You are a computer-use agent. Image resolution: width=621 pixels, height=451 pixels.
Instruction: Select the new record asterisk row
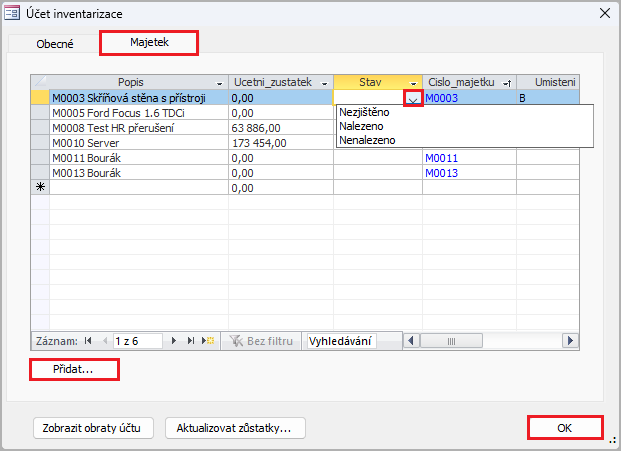(40, 187)
